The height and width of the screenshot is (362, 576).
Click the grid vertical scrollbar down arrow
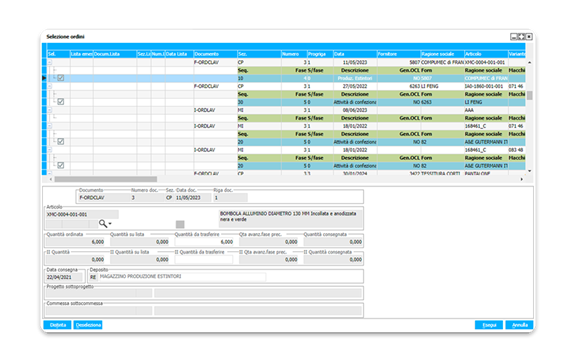[529, 171]
